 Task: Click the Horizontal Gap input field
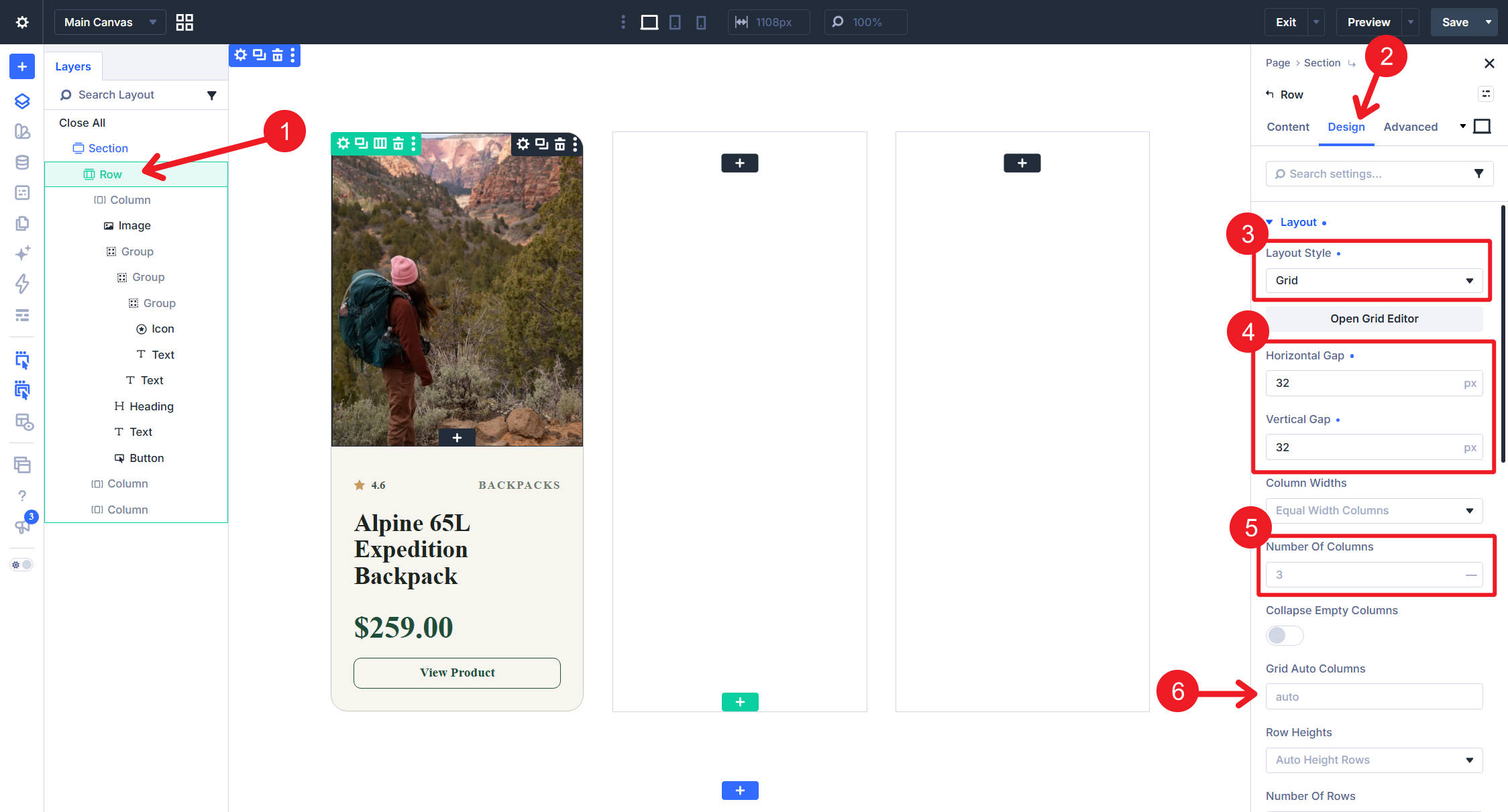click(1374, 383)
